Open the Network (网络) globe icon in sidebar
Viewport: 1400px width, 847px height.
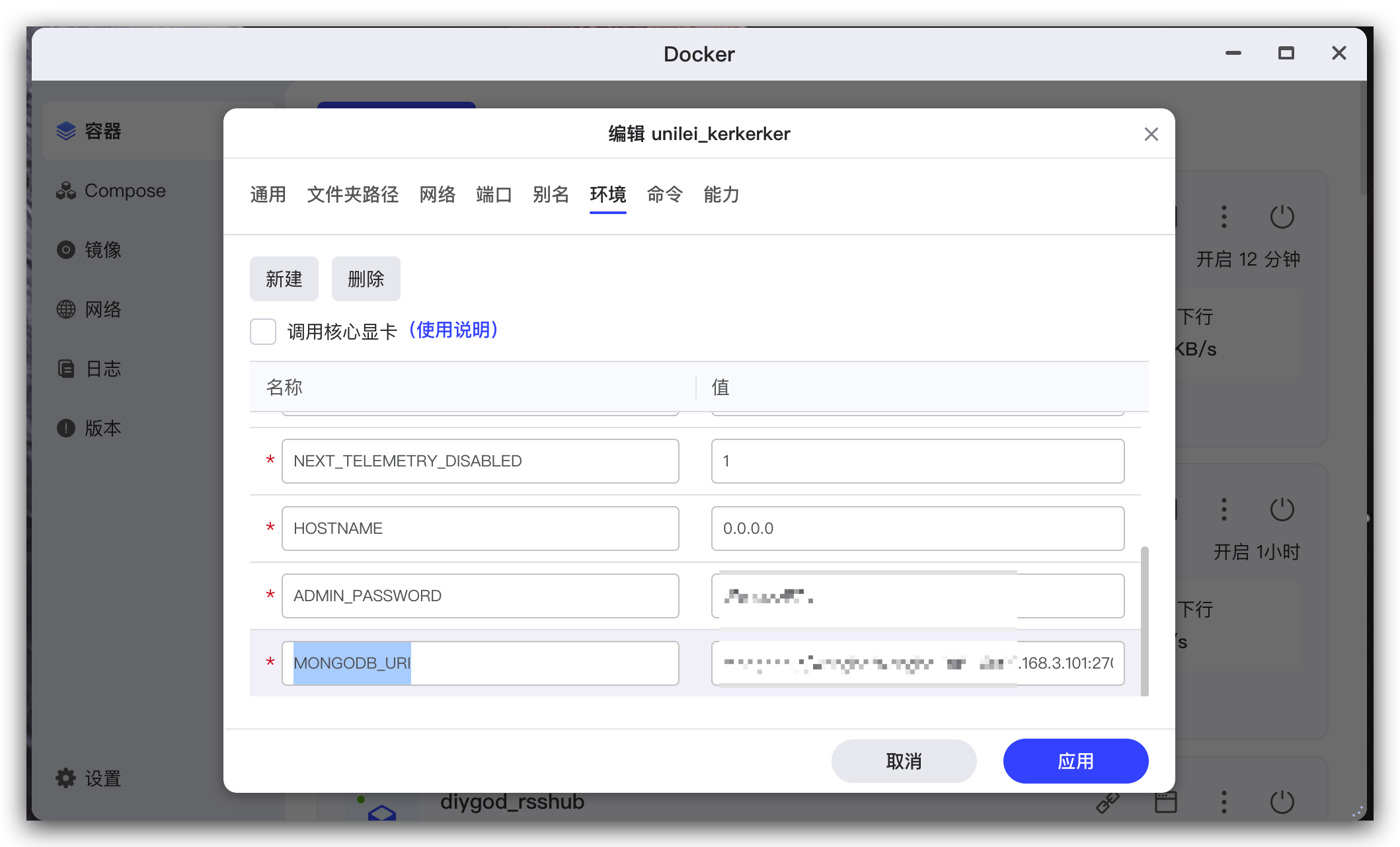66,309
